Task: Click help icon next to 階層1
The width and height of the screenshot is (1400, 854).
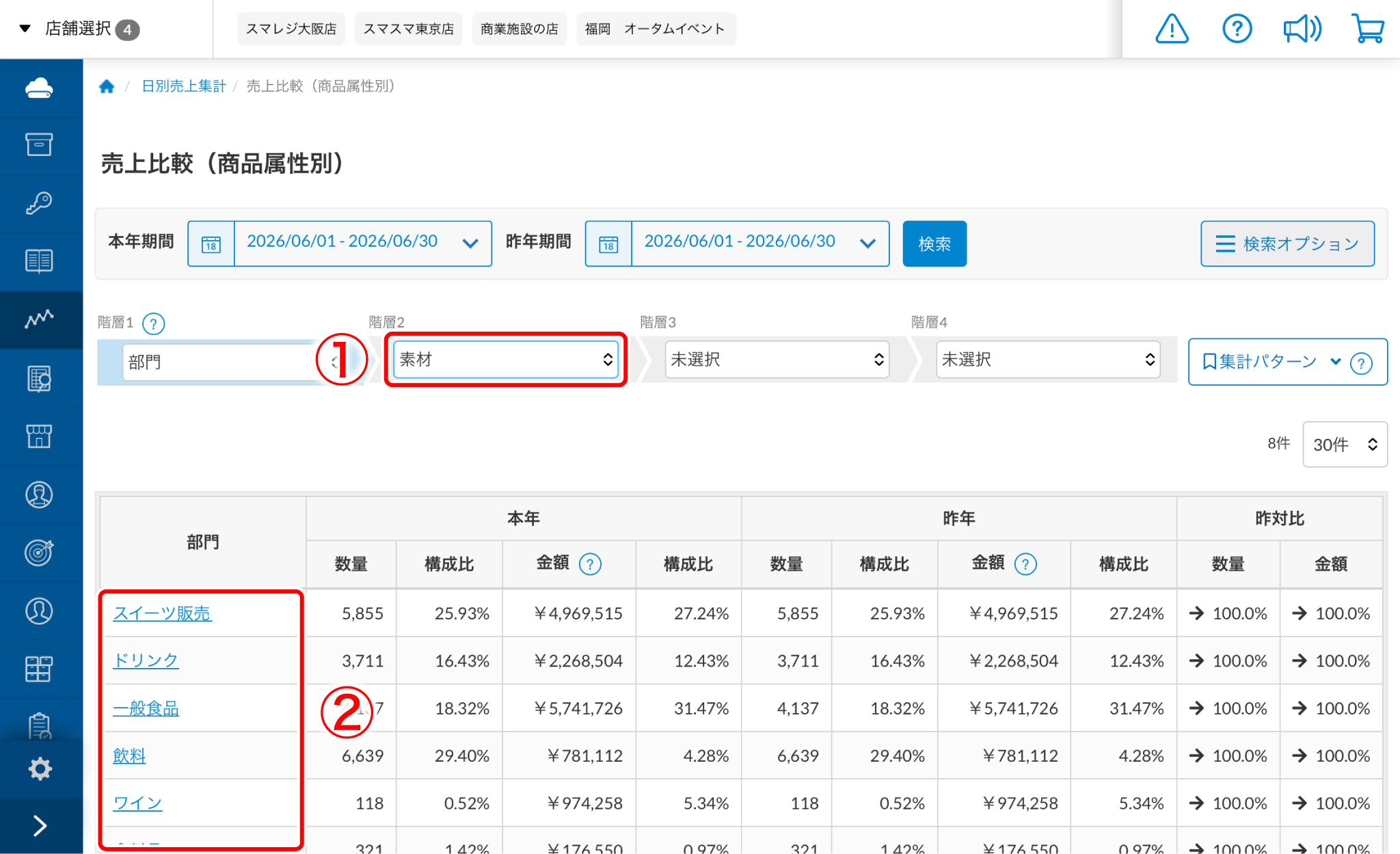Action: coord(154,323)
